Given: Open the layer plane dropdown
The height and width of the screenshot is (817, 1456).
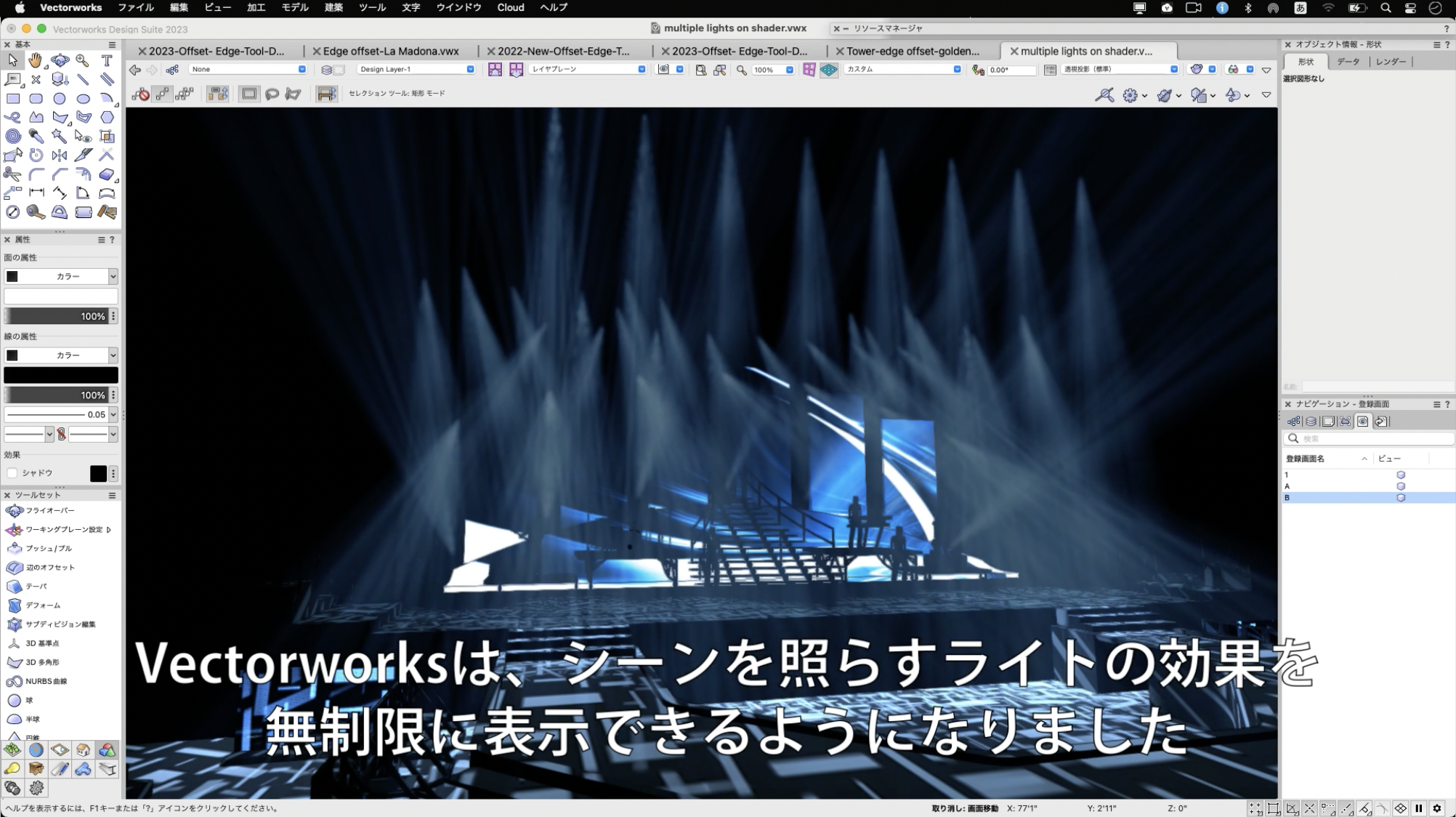Looking at the screenshot, I should click(588, 70).
